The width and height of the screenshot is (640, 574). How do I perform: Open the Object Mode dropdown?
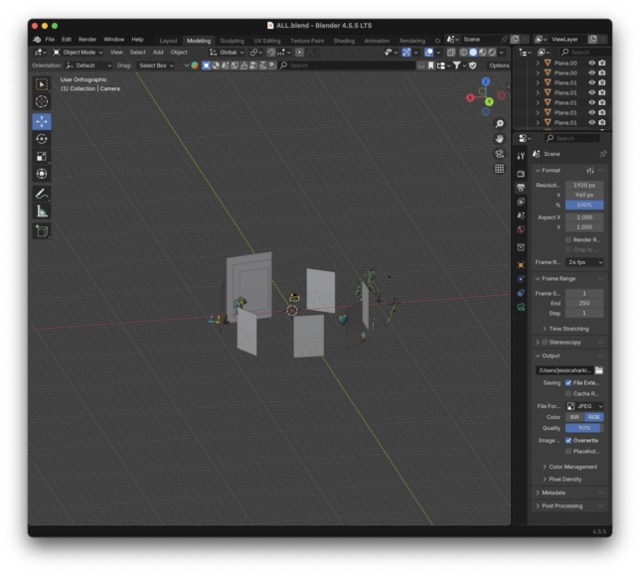[82, 52]
